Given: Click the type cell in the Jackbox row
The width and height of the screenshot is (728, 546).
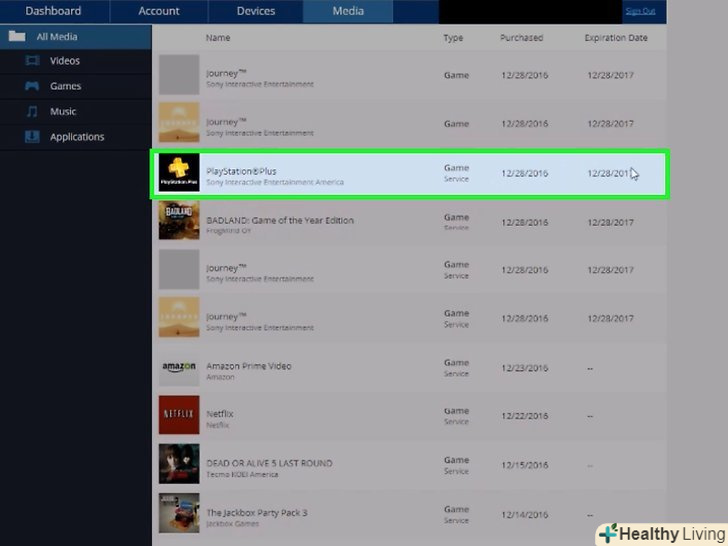Looking at the screenshot, I should 456,514.
